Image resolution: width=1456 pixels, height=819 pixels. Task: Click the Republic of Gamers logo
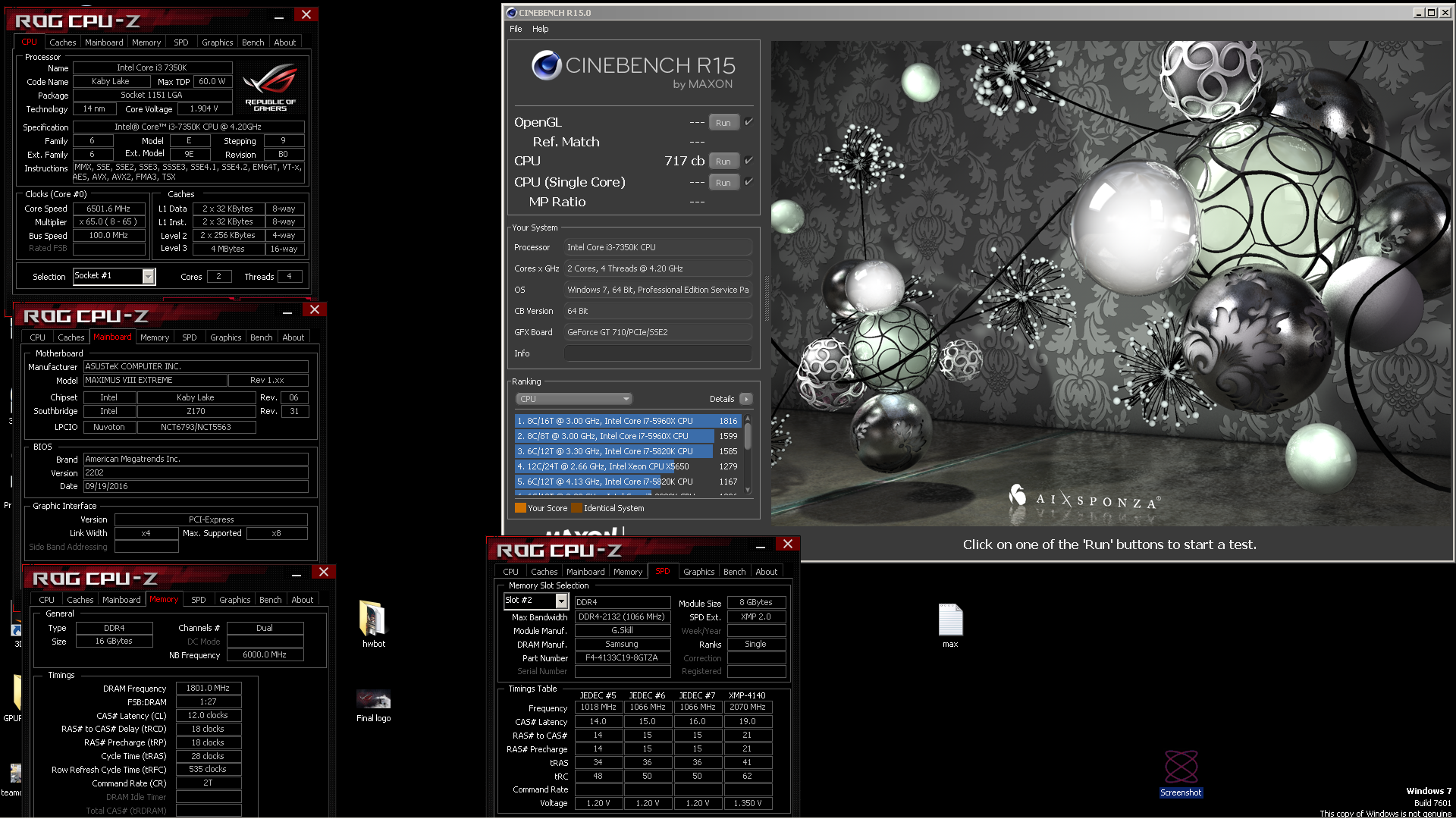coord(271,88)
